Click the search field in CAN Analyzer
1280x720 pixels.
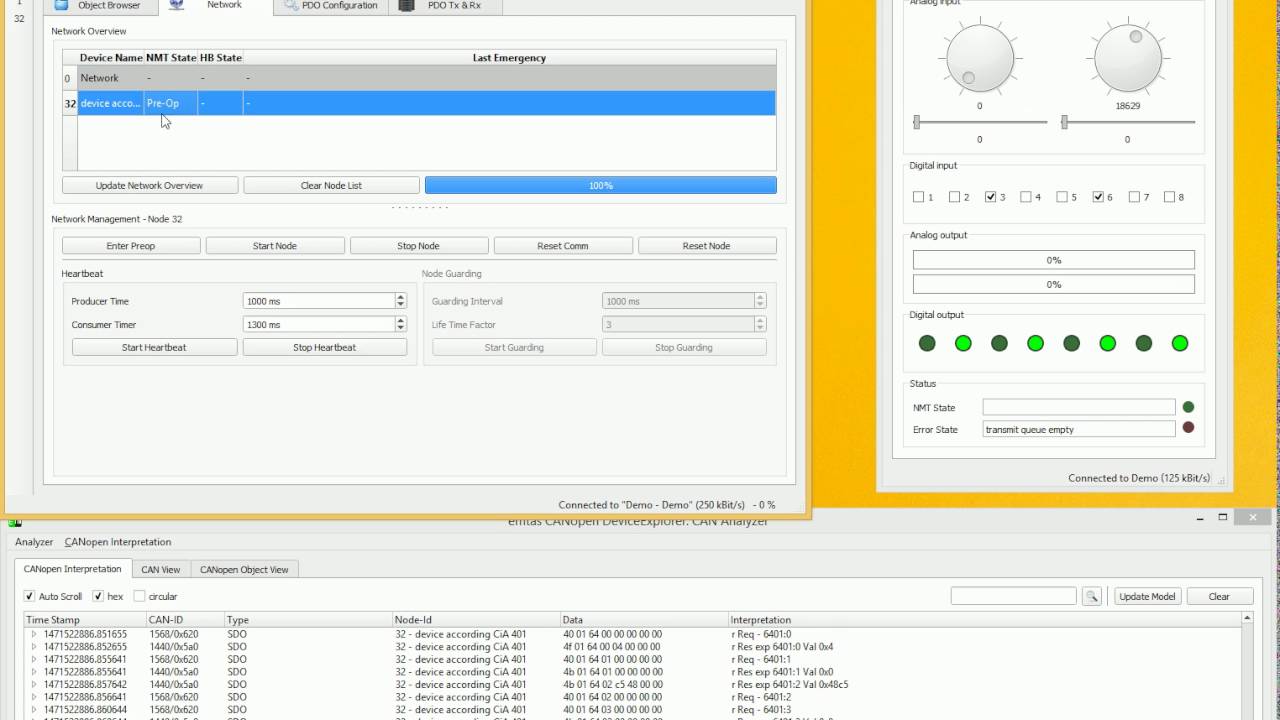(x=1013, y=596)
